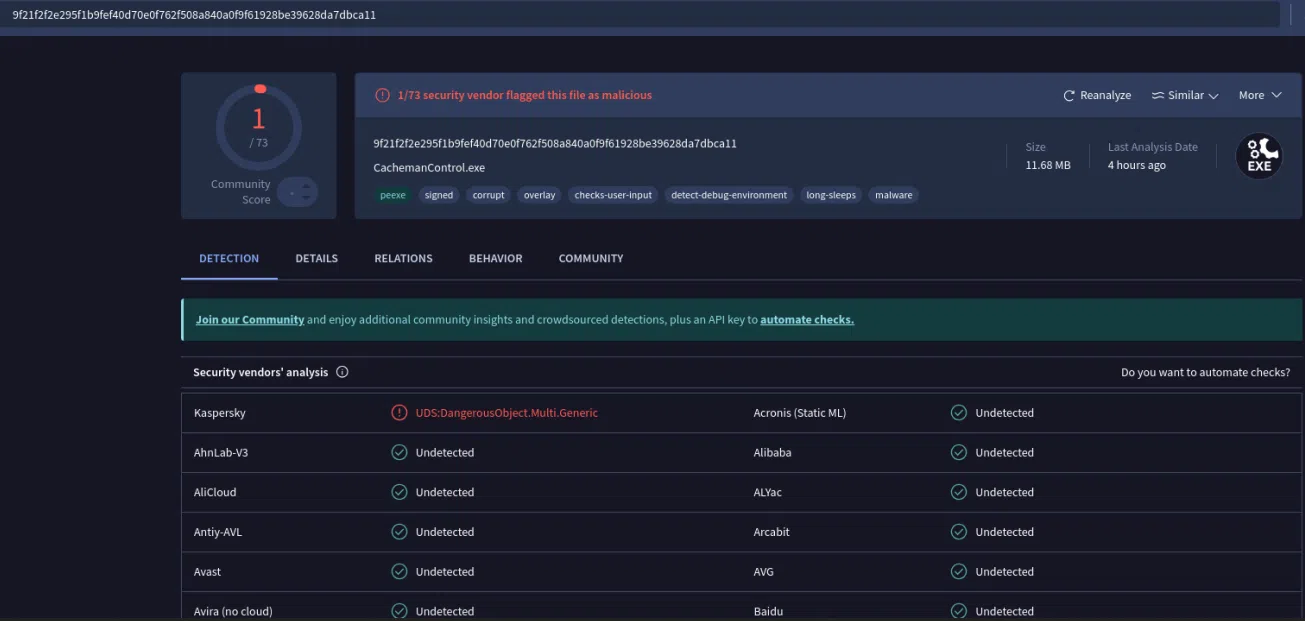The image size is (1305, 621).
Task: Select the COMMUNITY tab
Action: (x=590, y=258)
